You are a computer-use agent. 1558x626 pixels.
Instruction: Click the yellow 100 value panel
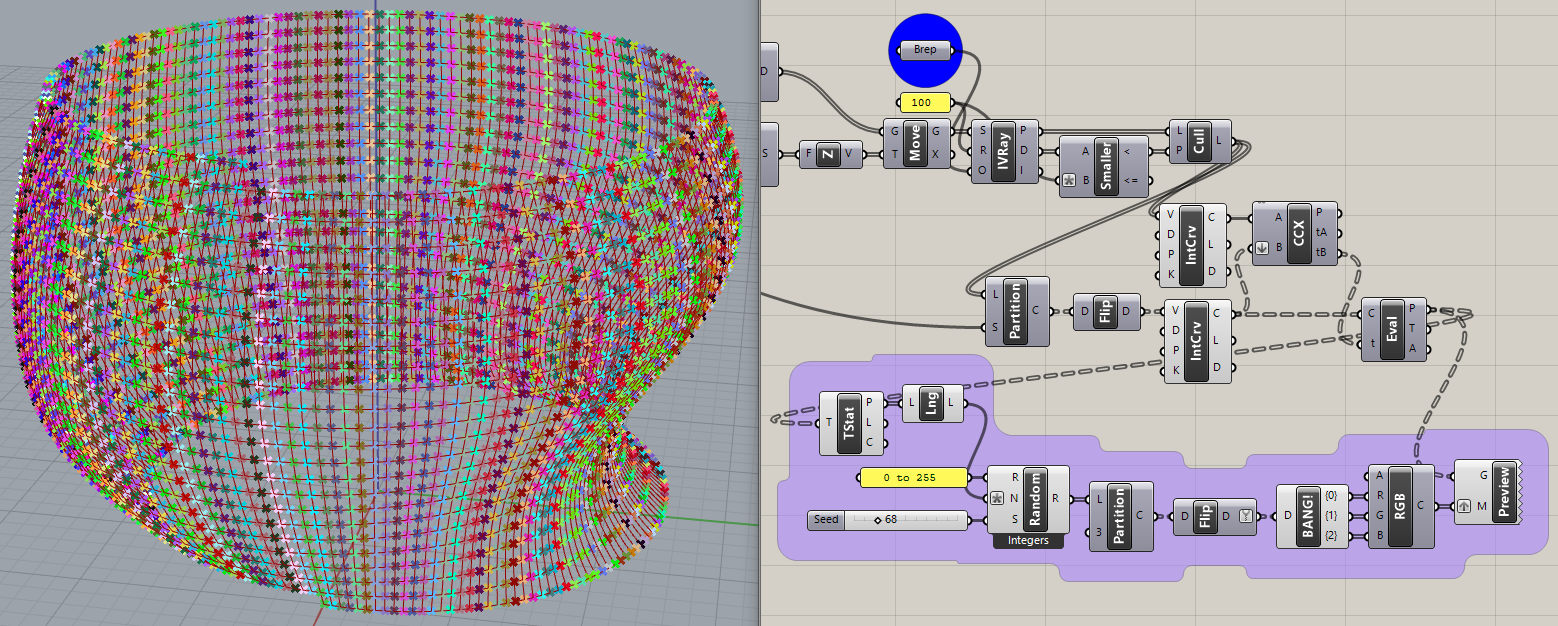[925, 102]
